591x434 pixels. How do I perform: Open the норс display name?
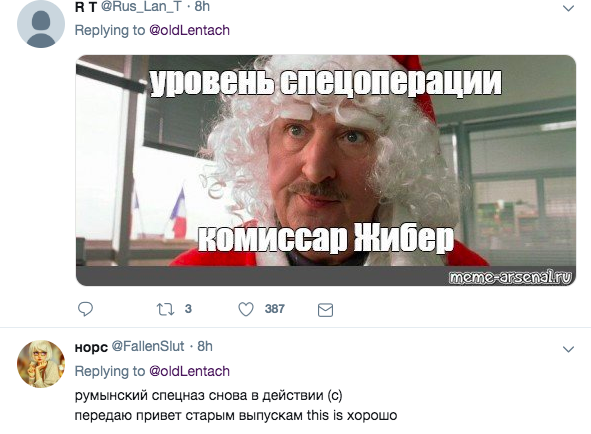pyautogui.click(x=91, y=347)
